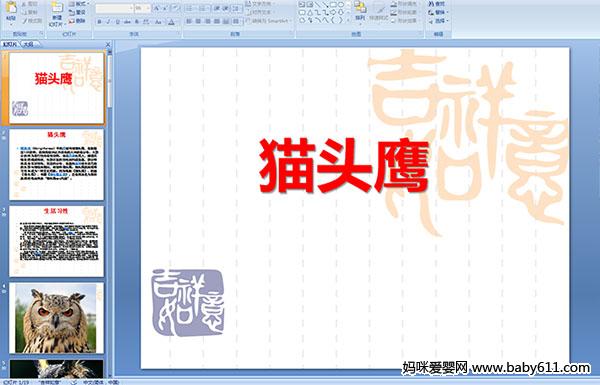Viewport: 600px width, 385px height.
Task: Toggle bold formatting
Action: (x=99, y=22)
